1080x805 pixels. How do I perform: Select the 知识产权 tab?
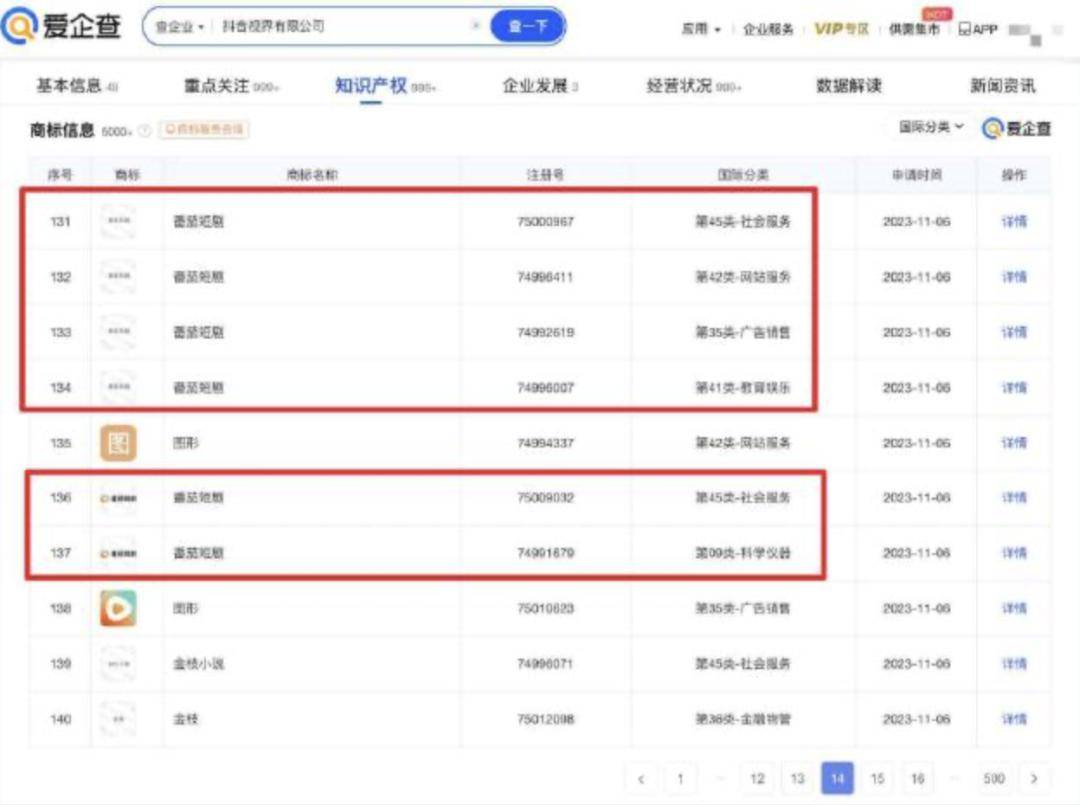pyautogui.click(x=384, y=86)
